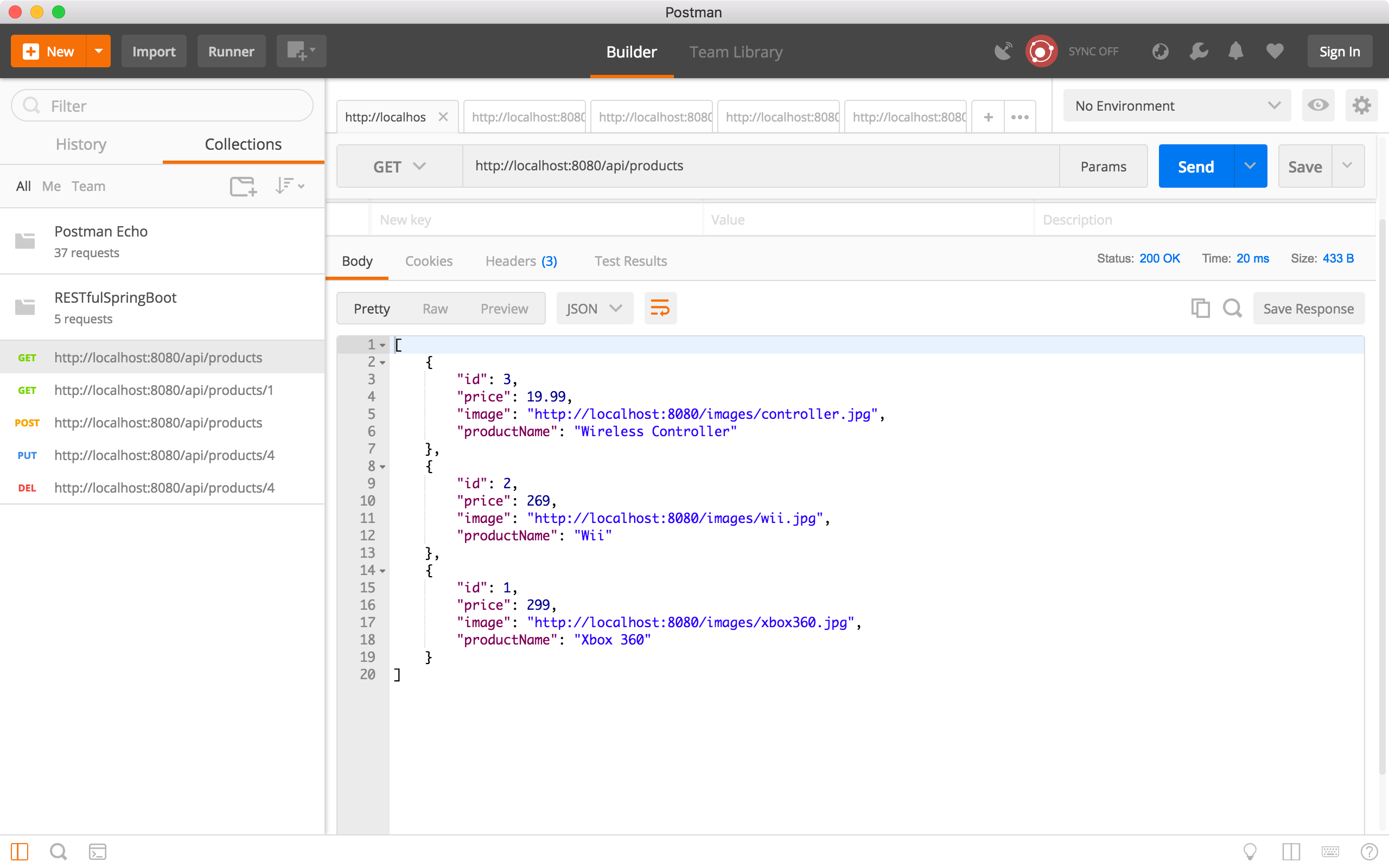Open the browse API network globe icon

click(1160, 51)
